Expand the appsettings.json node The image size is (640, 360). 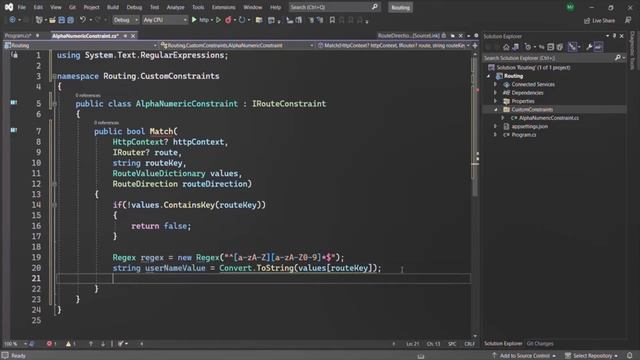pos(496,126)
